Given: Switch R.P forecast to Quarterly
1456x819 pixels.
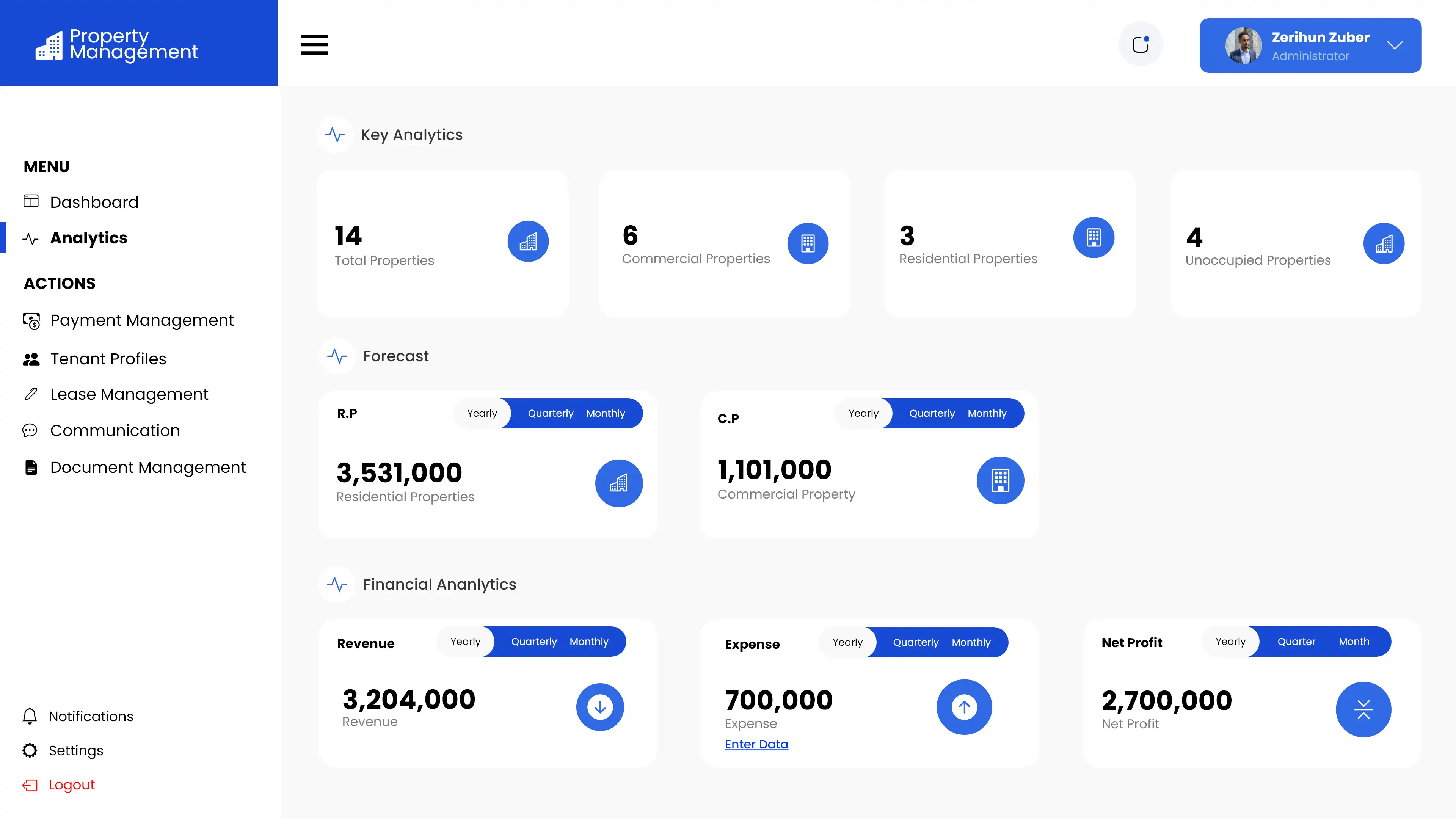Looking at the screenshot, I should click(x=550, y=413).
